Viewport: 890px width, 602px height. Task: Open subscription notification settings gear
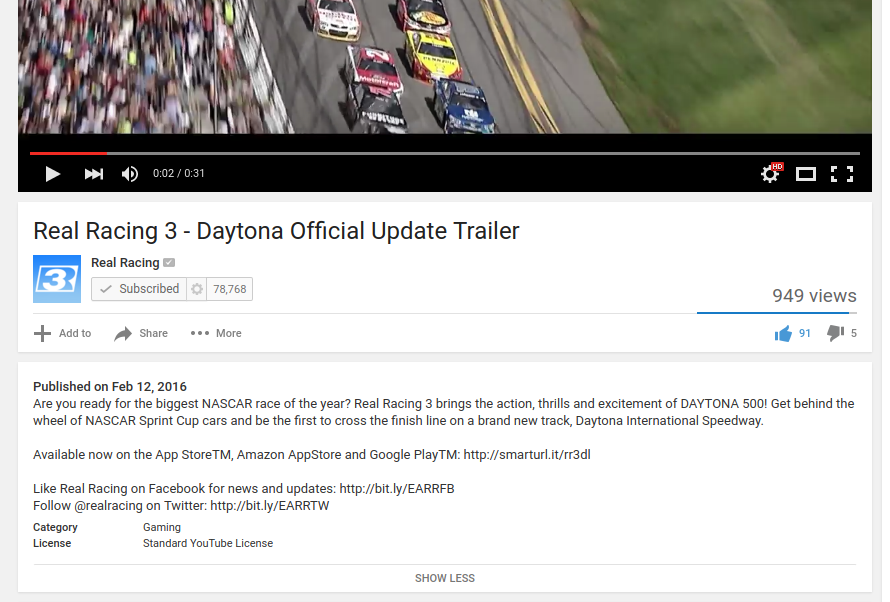(197, 289)
